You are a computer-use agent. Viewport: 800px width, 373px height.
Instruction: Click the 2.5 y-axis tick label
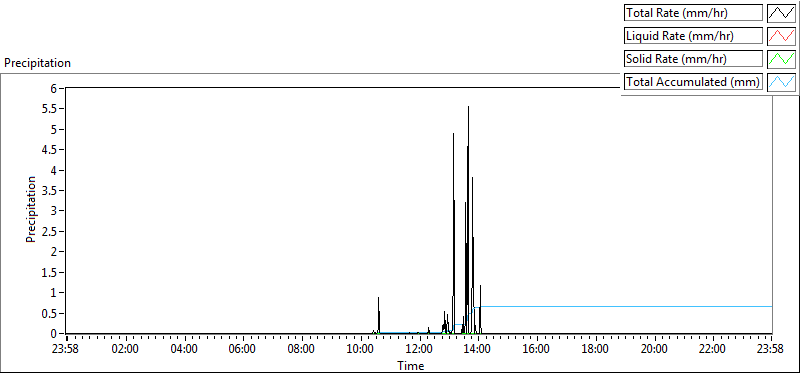tap(48, 231)
